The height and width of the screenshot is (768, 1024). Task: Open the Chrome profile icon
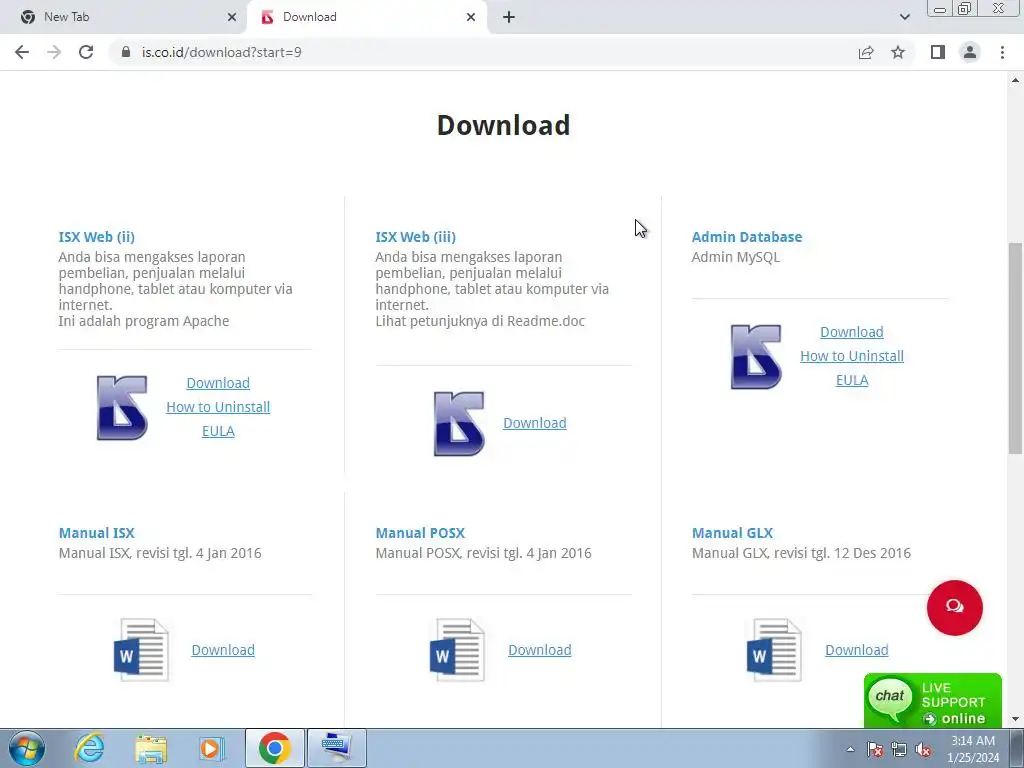point(970,52)
